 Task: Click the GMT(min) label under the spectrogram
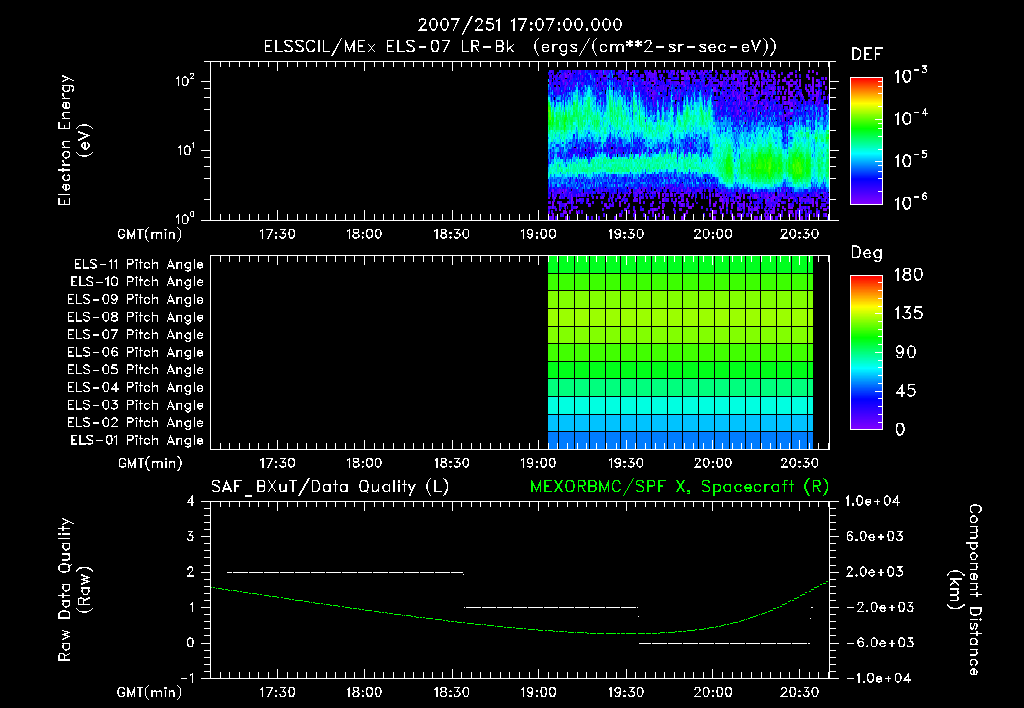(150, 234)
